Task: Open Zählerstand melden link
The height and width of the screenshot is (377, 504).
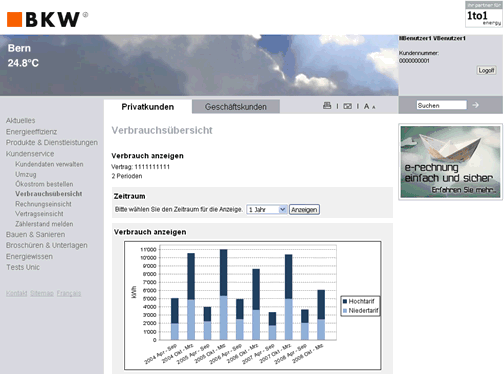Action: (44, 224)
